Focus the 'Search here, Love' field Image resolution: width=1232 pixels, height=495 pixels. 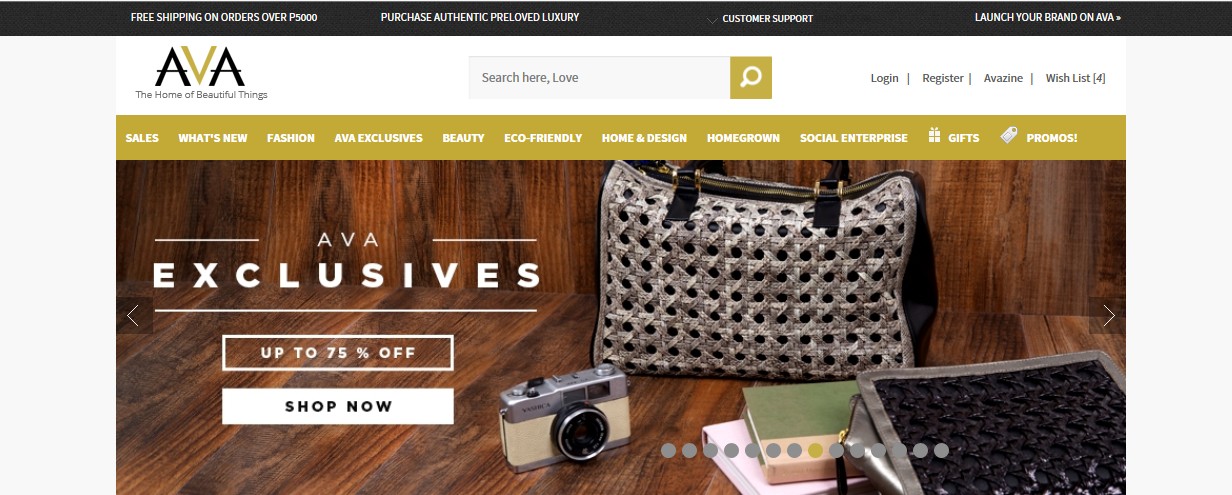click(599, 77)
